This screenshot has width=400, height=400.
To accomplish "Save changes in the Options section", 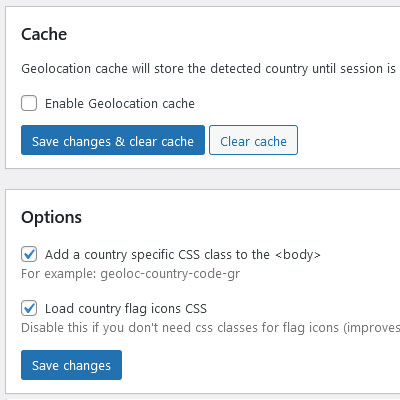I will (71, 365).
